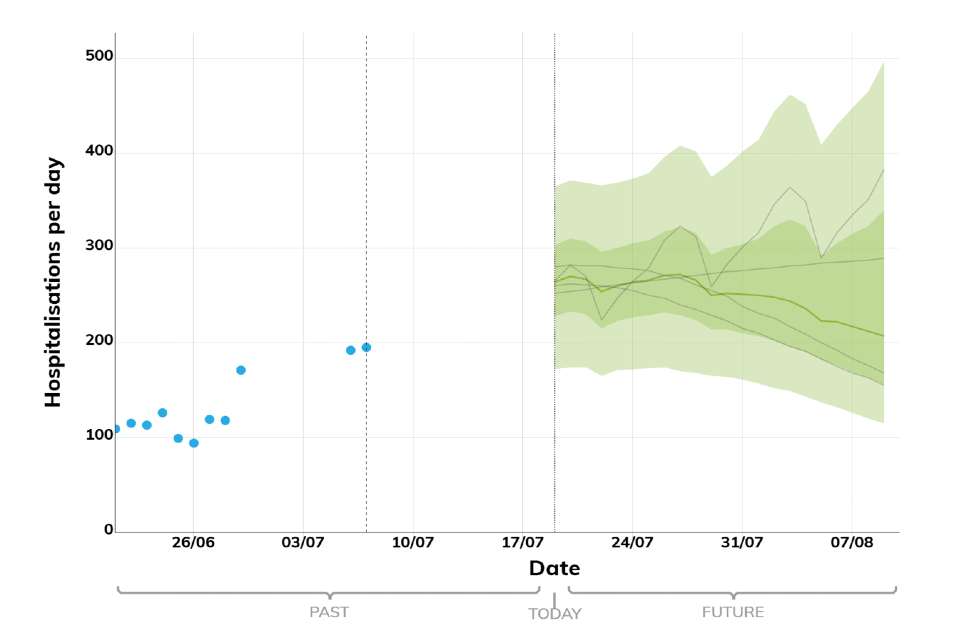Click the 03/07 date tick label
Viewport: 960px width, 640px height.
pyautogui.click(x=303, y=543)
